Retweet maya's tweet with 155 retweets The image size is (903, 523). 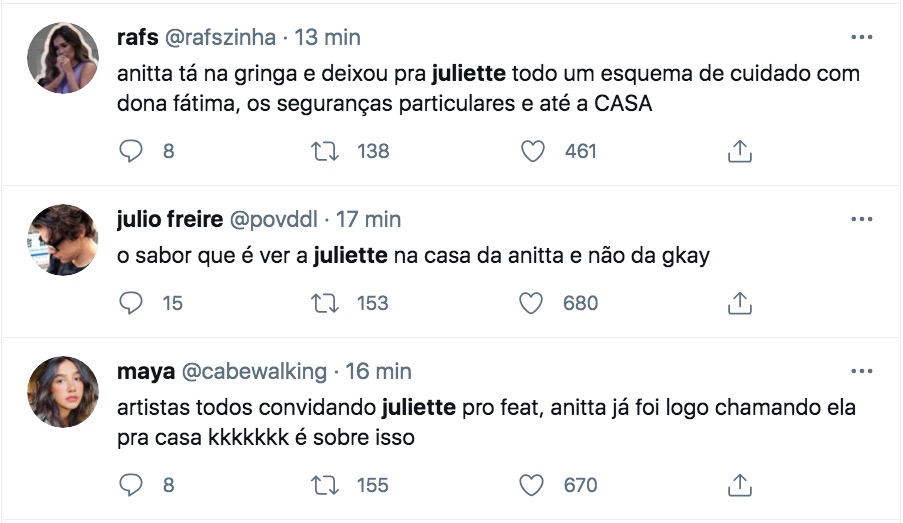point(326,485)
